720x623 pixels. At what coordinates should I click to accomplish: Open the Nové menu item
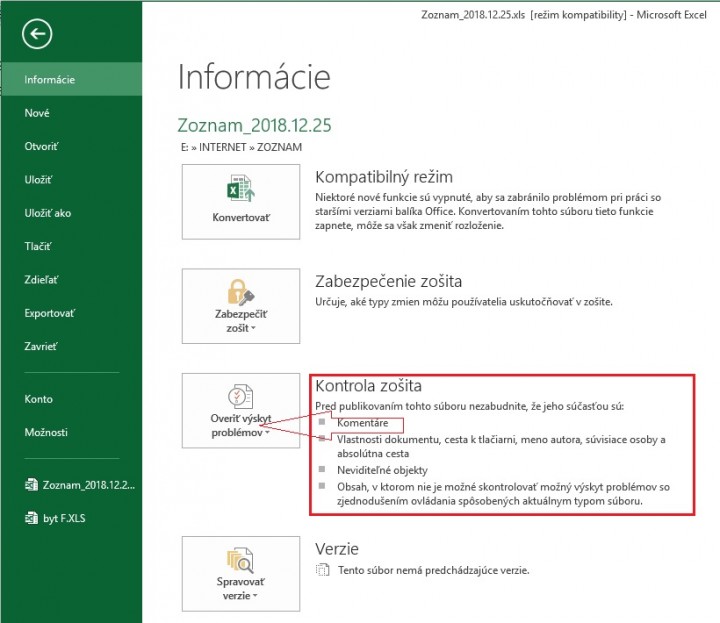(37, 113)
